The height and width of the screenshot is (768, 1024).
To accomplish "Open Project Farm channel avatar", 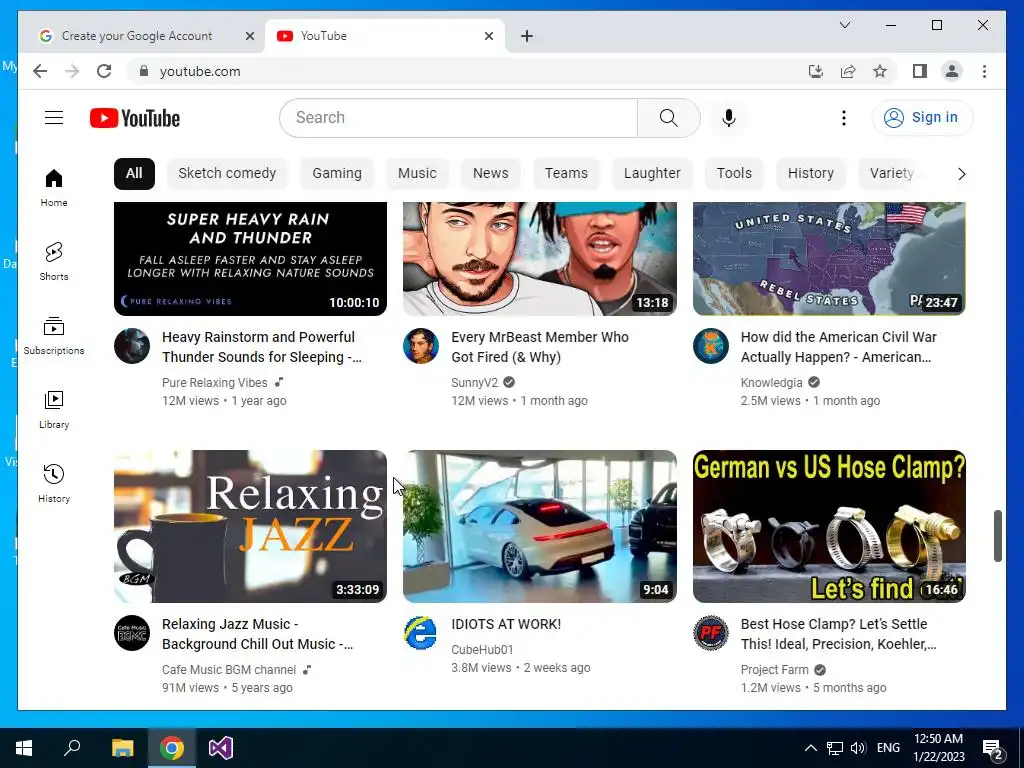I will pos(711,633).
